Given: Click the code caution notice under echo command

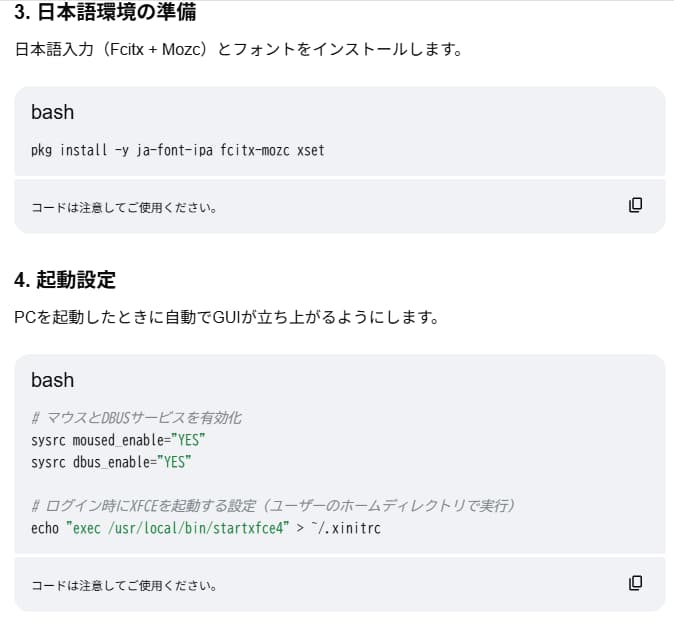Looking at the screenshot, I should 124,585.
